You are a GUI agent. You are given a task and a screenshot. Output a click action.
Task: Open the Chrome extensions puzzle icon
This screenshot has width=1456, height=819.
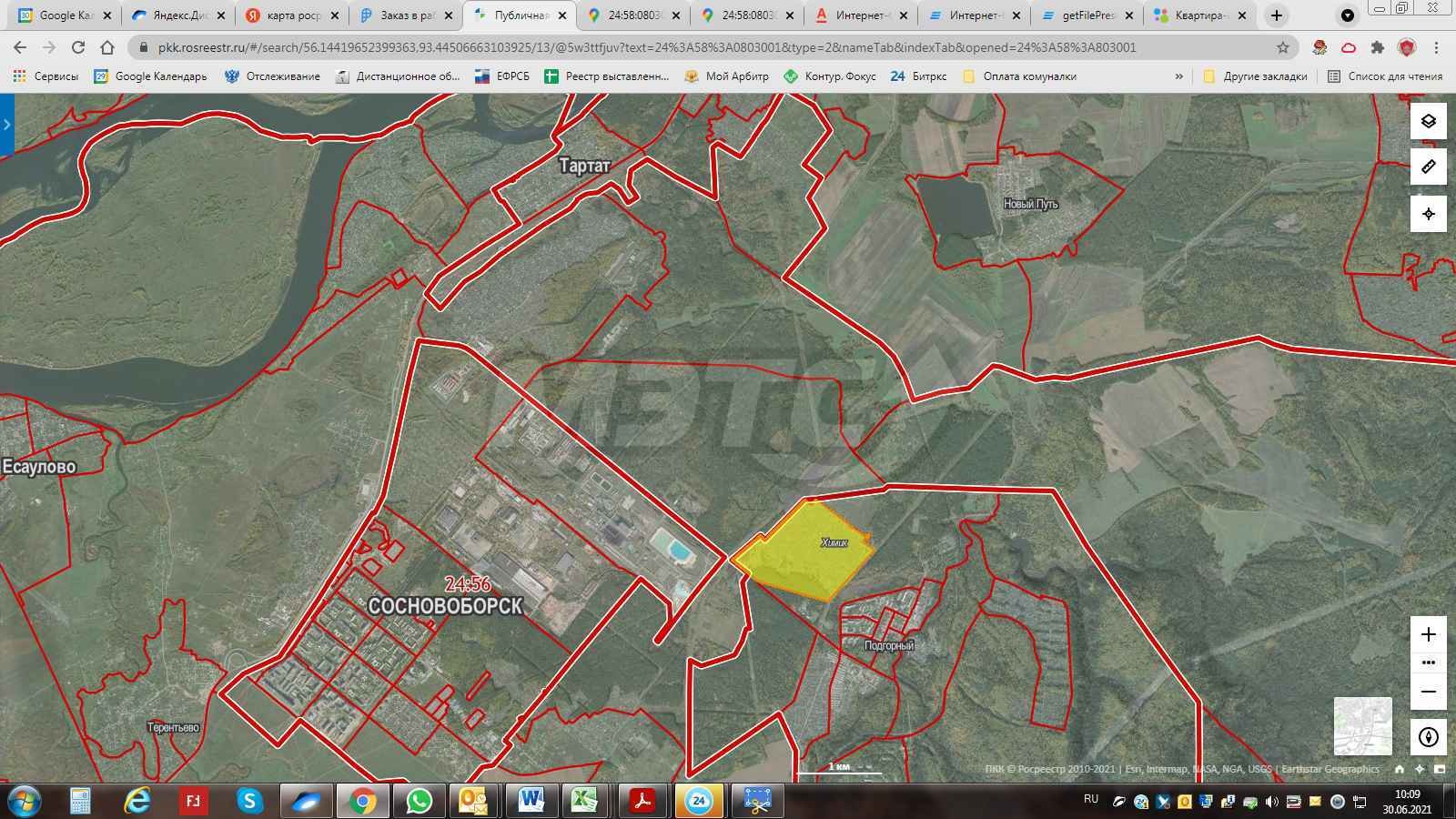[1378, 47]
